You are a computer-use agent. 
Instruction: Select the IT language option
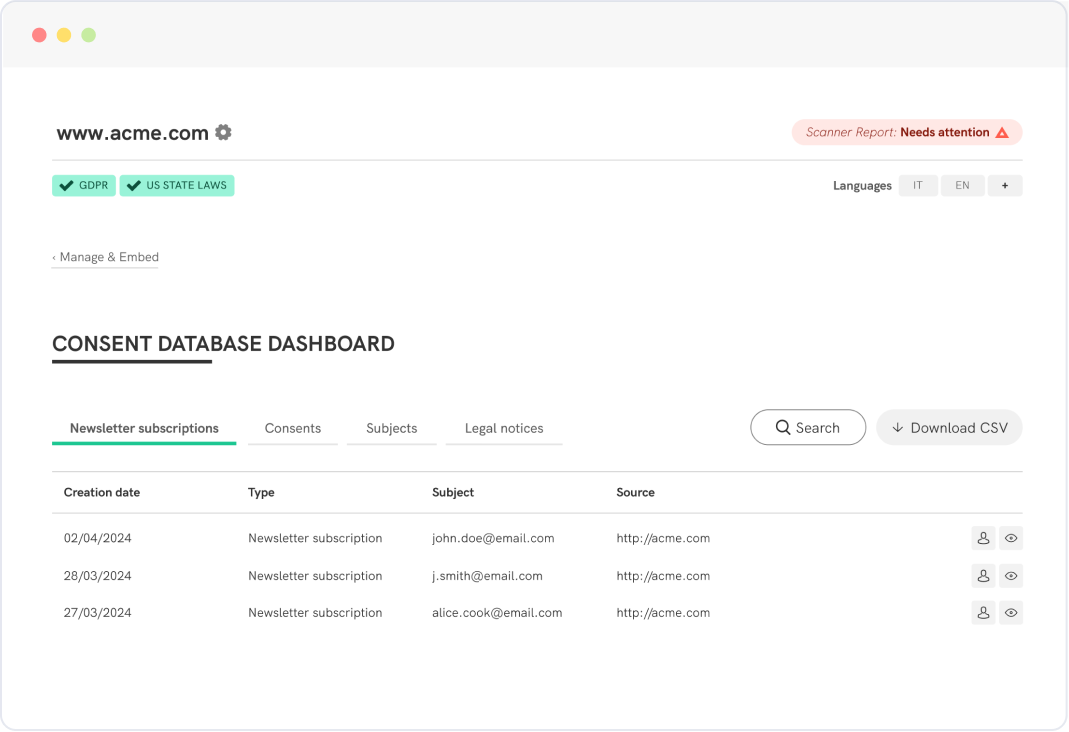tap(918, 185)
